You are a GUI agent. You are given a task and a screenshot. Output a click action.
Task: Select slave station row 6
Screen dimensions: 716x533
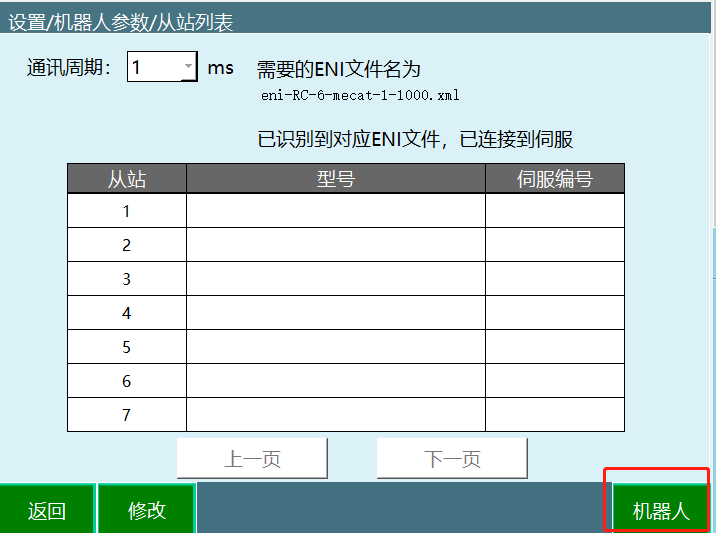(346, 380)
